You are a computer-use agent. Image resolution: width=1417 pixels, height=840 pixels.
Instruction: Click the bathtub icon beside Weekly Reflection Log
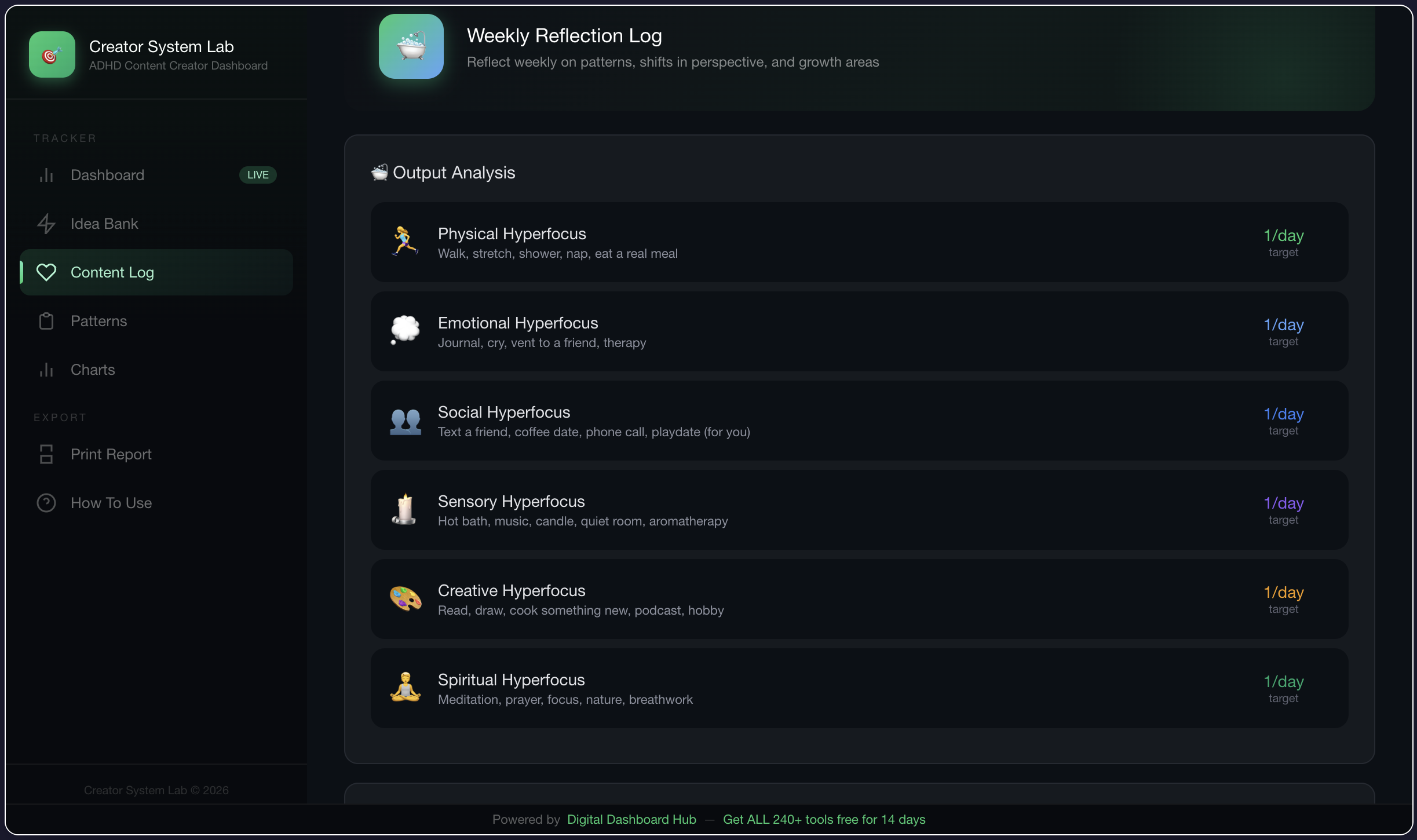point(411,46)
